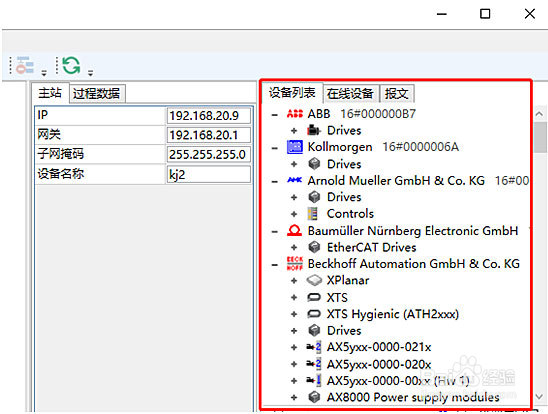Expand Drives under ABB
The image size is (548, 414).
[294, 131]
